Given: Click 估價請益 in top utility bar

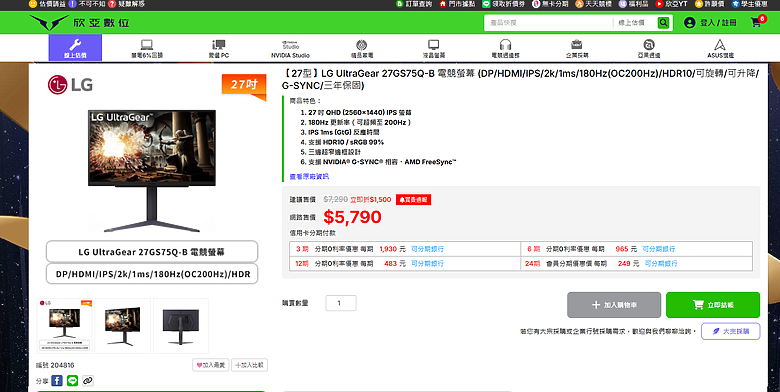Looking at the screenshot, I should click(x=47, y=4).
